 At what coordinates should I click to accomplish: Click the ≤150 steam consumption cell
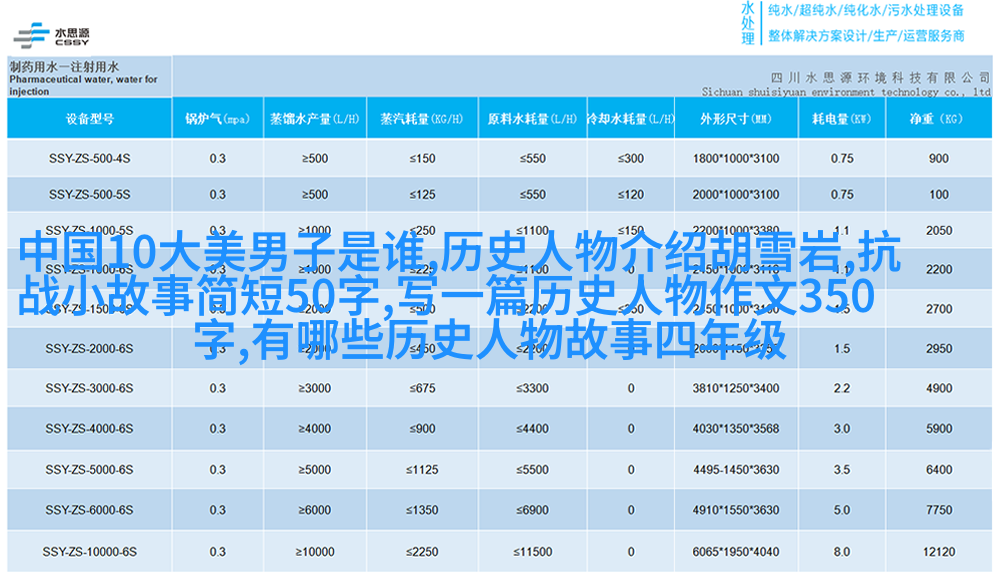coord(422,158)
